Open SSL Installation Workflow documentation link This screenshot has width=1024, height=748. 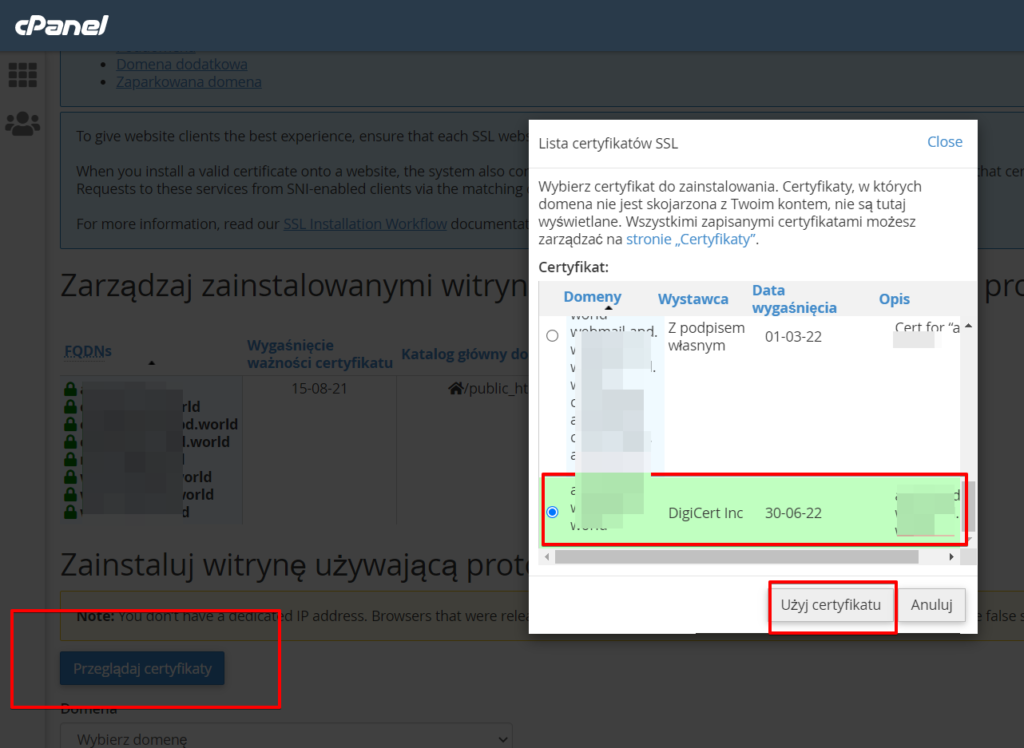point(364,224)
